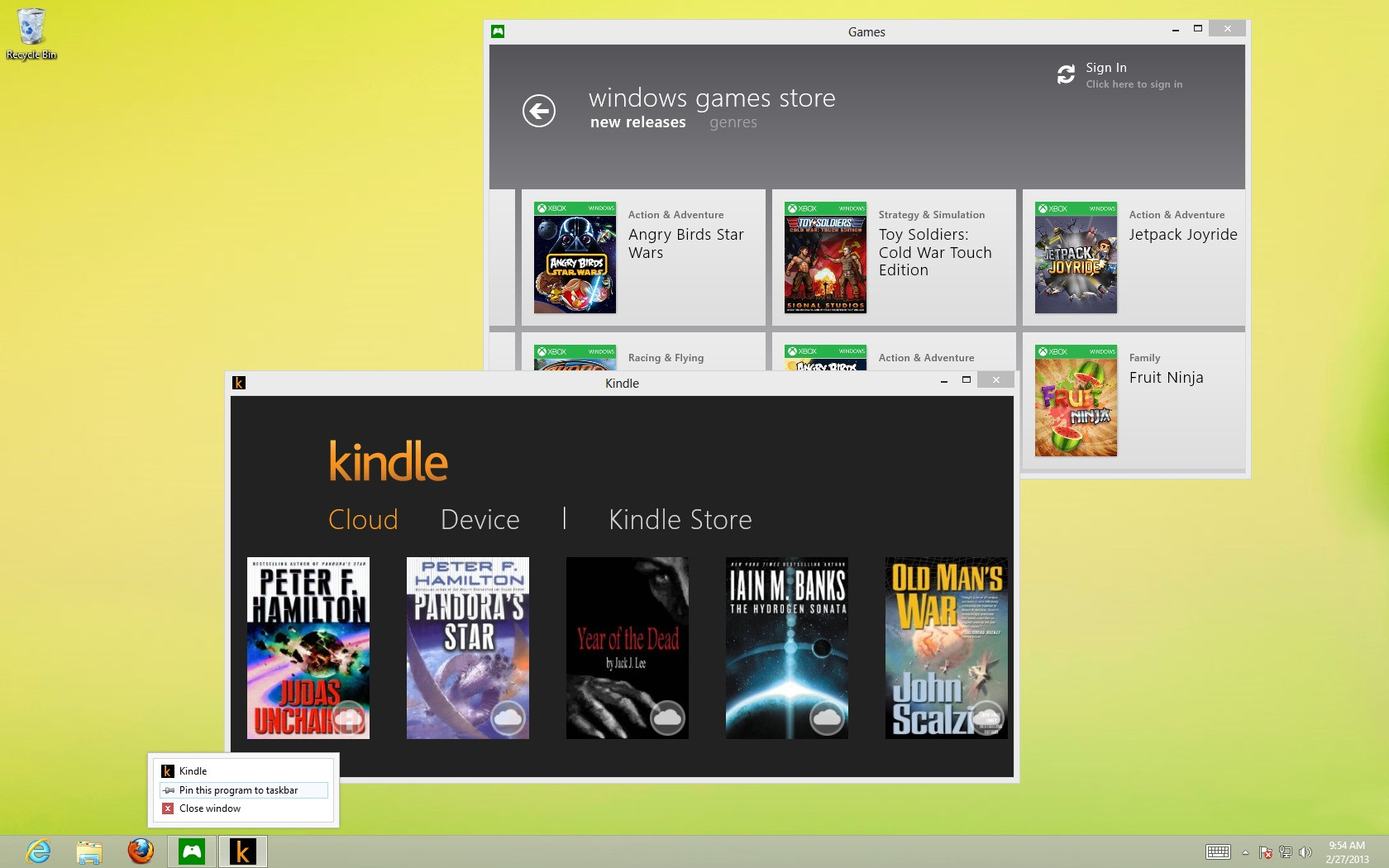This screenshot has width=1389, height=868.
Task: Open File Explorer from taskbar
Action: click(x=89, y=851)
